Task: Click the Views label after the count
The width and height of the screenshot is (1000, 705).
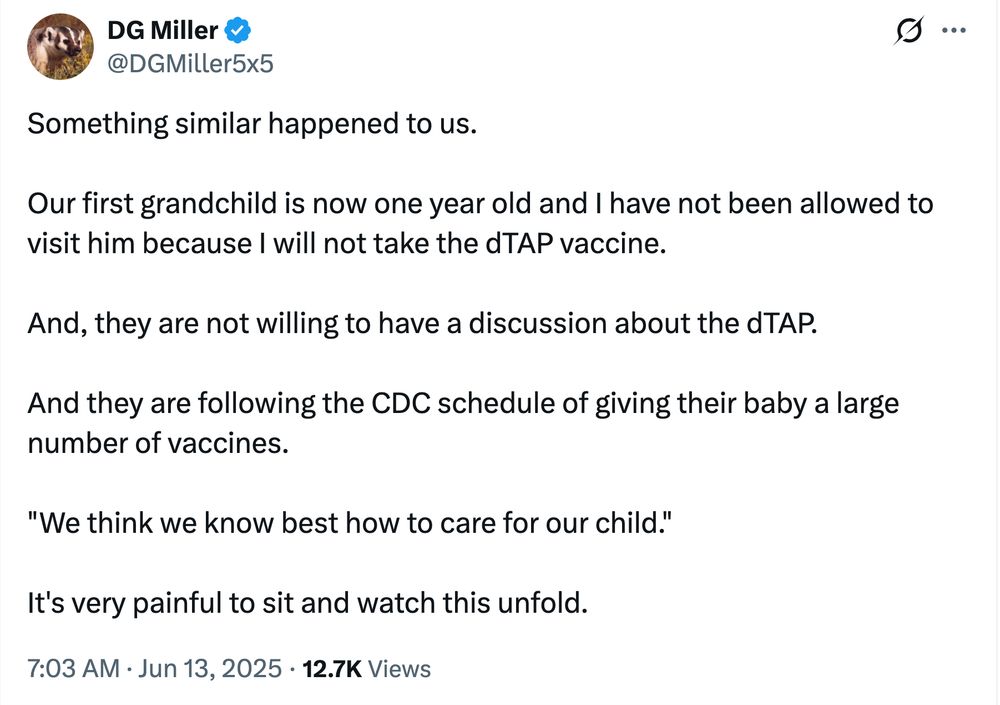Action: [398, 668]
